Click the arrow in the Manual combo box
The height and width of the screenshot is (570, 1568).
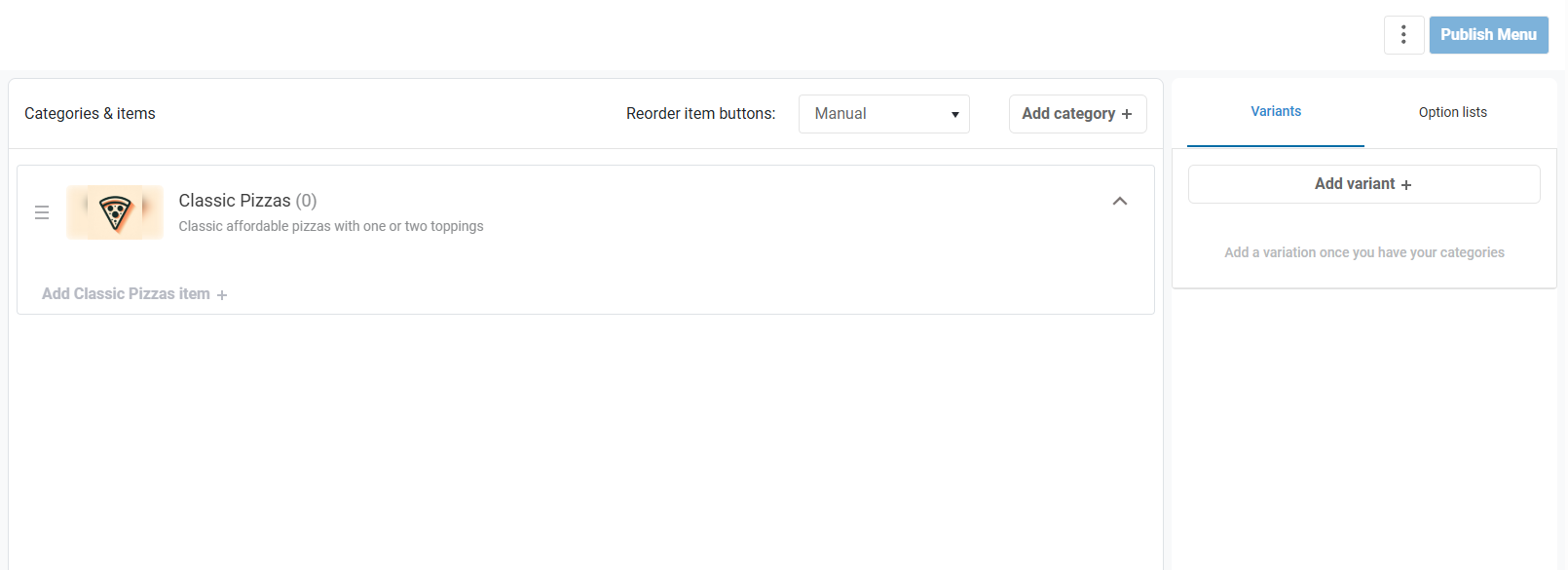[955, 115]
